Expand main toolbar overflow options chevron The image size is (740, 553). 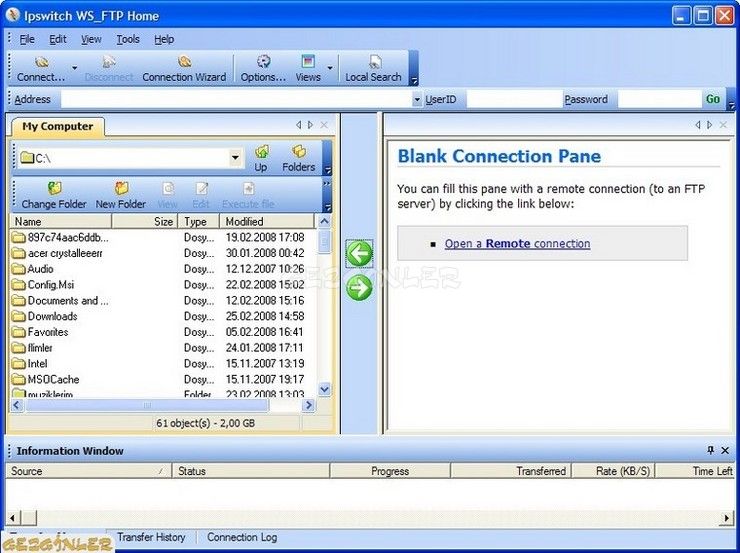pyautogui.click(x=413, y=81)
